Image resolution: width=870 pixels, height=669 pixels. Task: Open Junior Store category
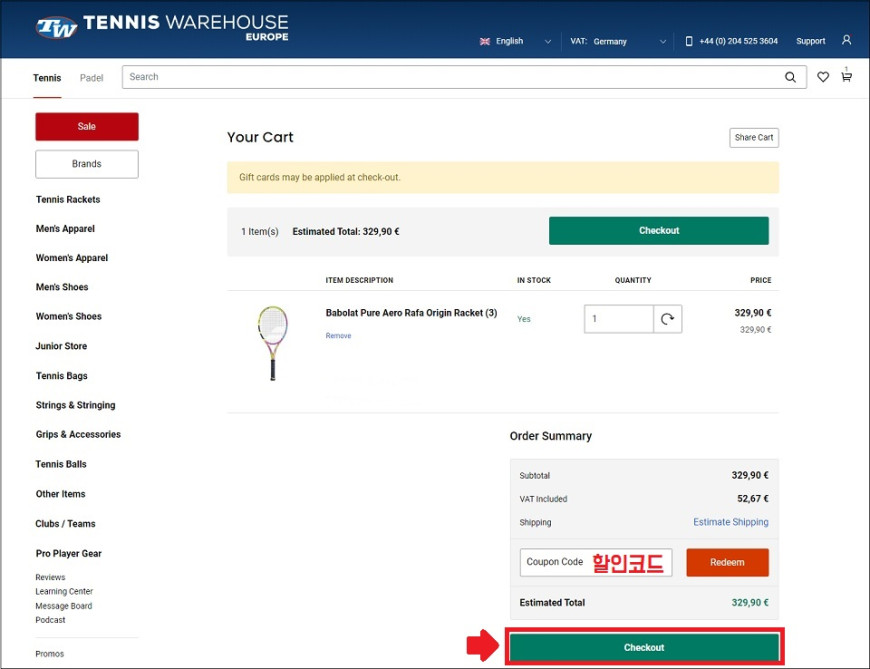(x=61, y=346)
